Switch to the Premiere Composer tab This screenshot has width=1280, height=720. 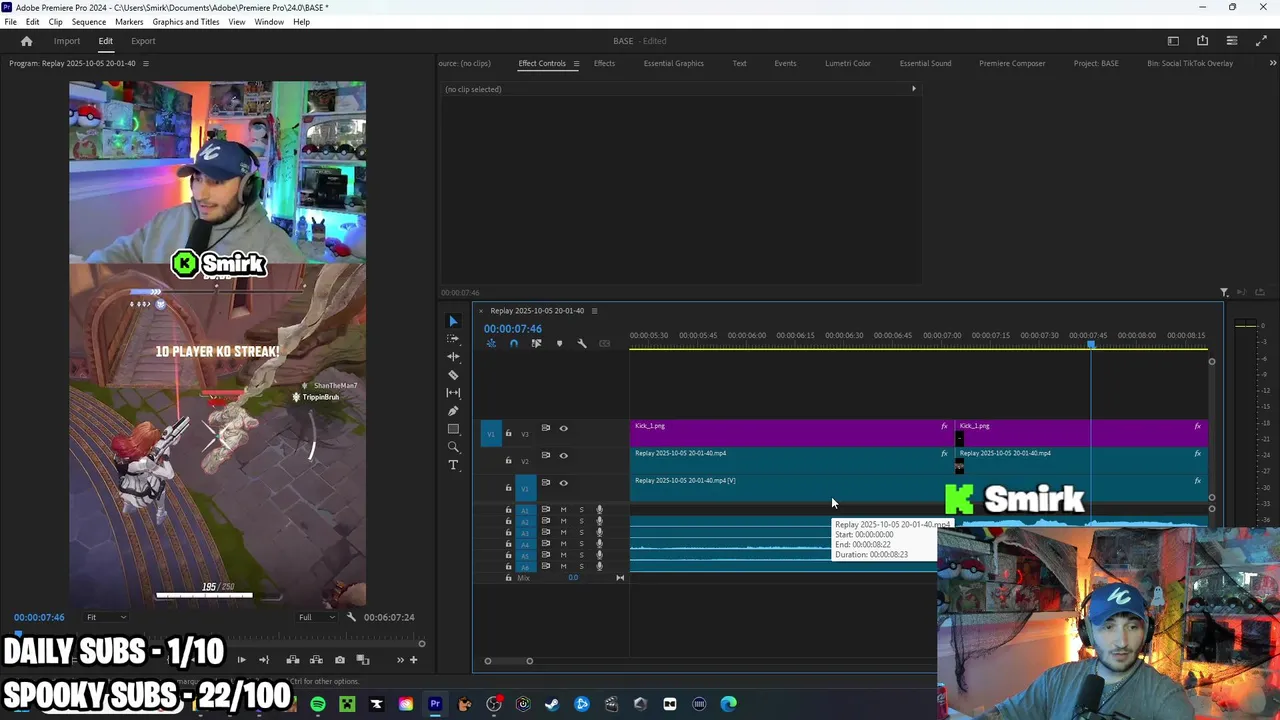point(1012,63)
